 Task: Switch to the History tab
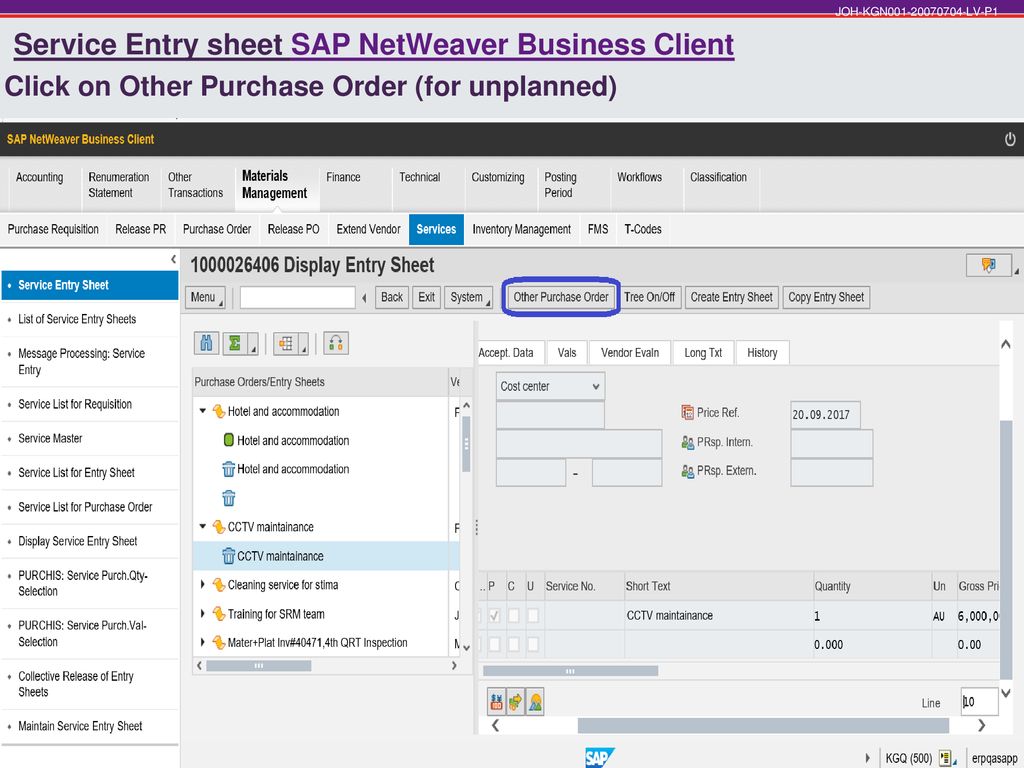pos(762,353)
